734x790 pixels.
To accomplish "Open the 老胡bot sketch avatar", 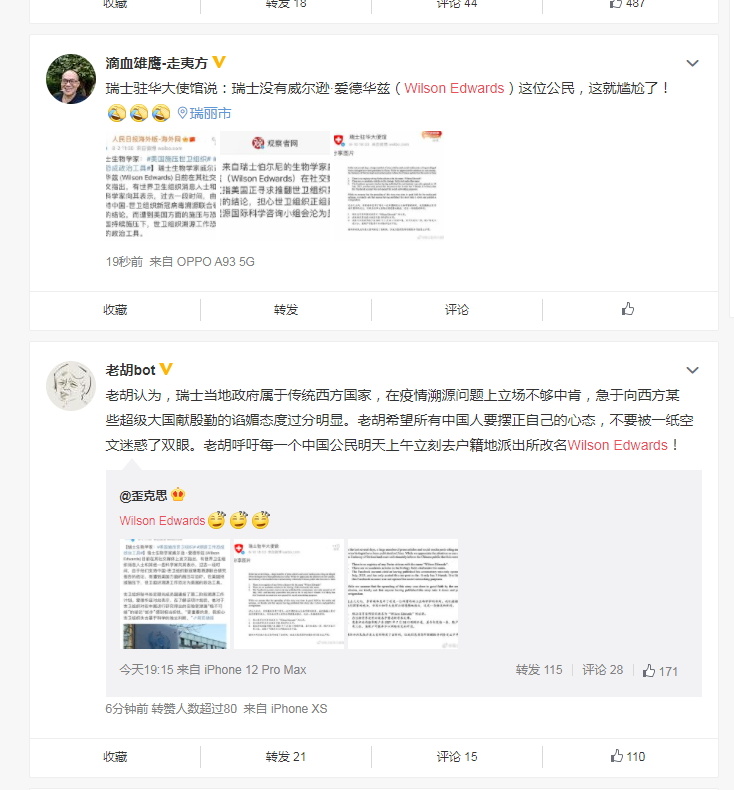I will [71, 385].
